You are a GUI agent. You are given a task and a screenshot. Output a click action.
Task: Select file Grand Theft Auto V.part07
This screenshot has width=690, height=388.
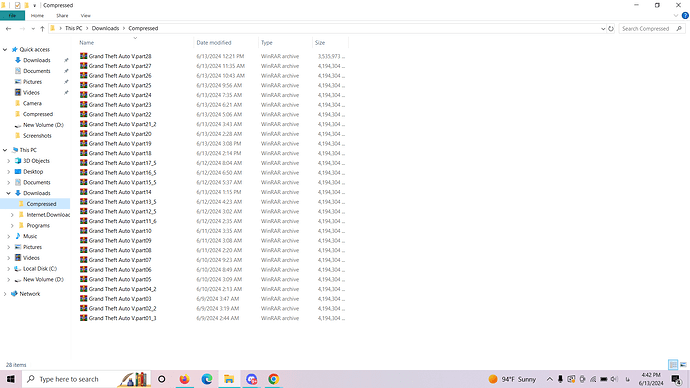tap(120, 260)
